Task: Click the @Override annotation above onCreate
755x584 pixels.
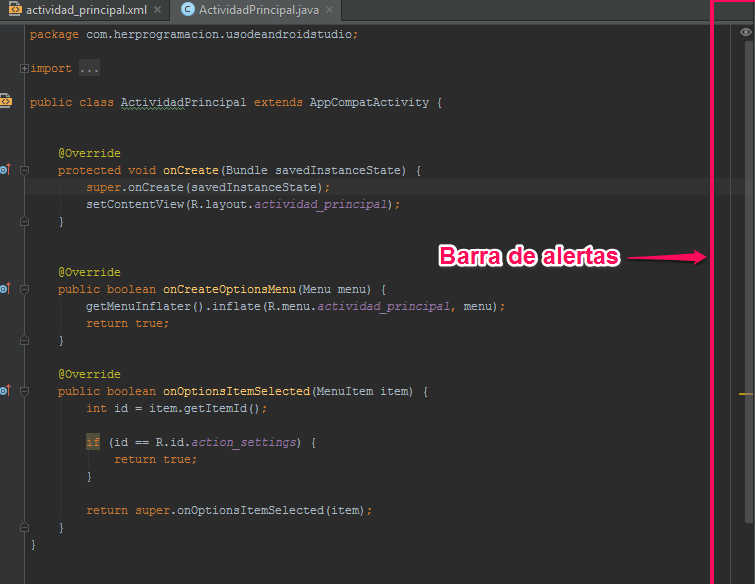Action: coord(89,153)
